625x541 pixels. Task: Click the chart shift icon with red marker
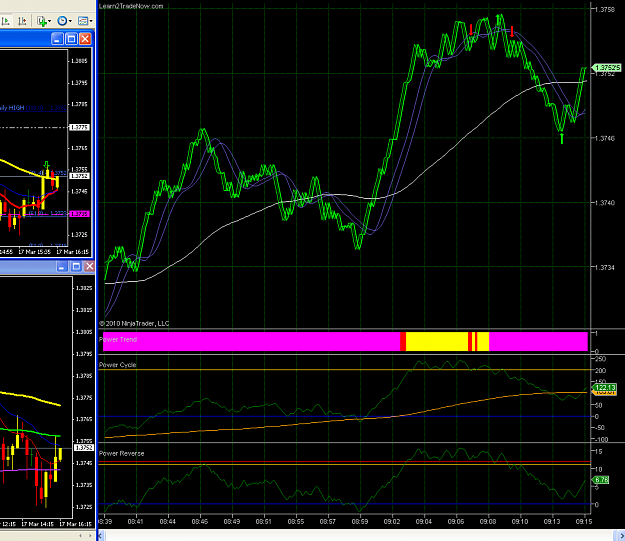click(x=22, y=21)
